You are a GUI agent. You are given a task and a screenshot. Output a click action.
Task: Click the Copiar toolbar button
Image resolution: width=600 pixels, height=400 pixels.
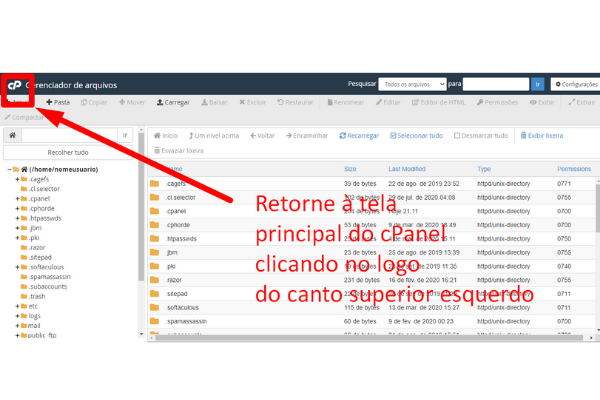(x=94, y=102)
